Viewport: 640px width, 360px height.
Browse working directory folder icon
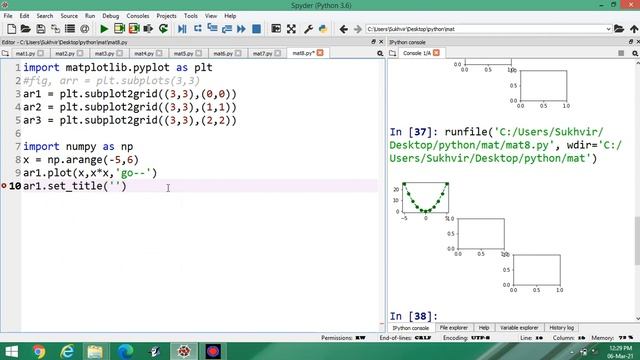619,29
